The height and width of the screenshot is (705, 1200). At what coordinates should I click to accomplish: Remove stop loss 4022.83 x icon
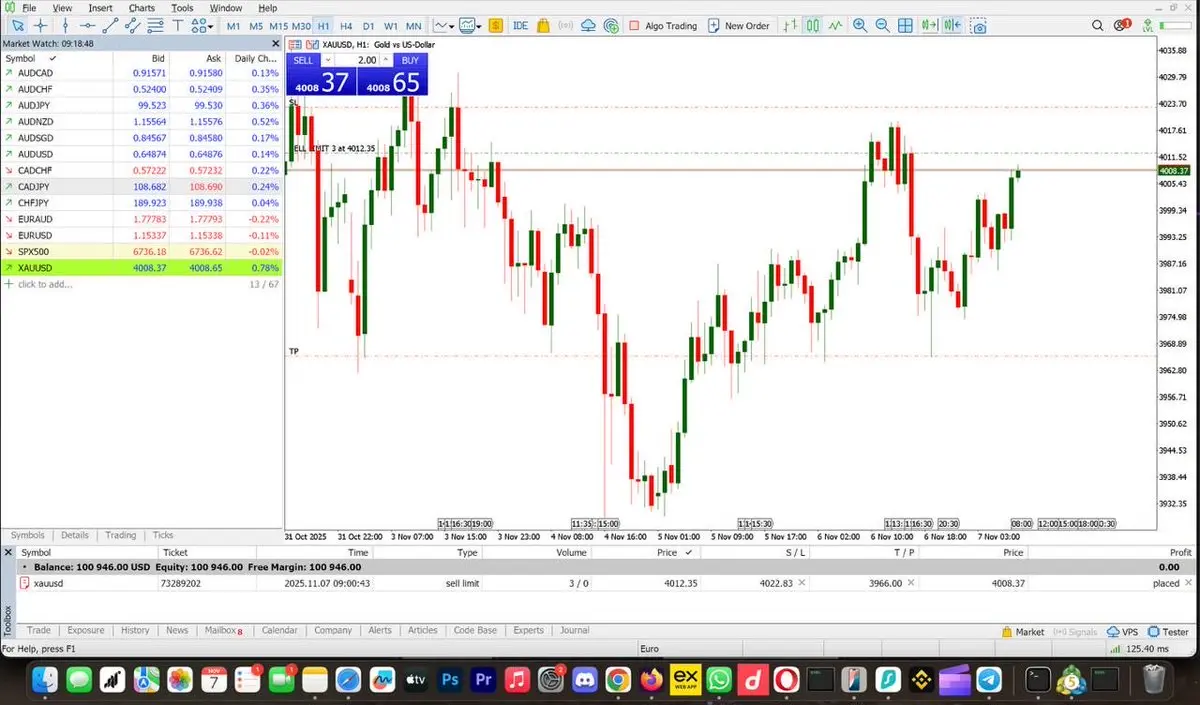[801, 582]
